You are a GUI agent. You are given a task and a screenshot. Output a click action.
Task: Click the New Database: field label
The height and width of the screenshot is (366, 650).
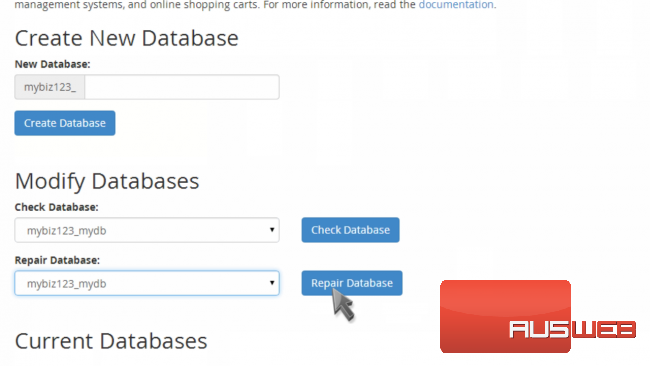point(52,64)
